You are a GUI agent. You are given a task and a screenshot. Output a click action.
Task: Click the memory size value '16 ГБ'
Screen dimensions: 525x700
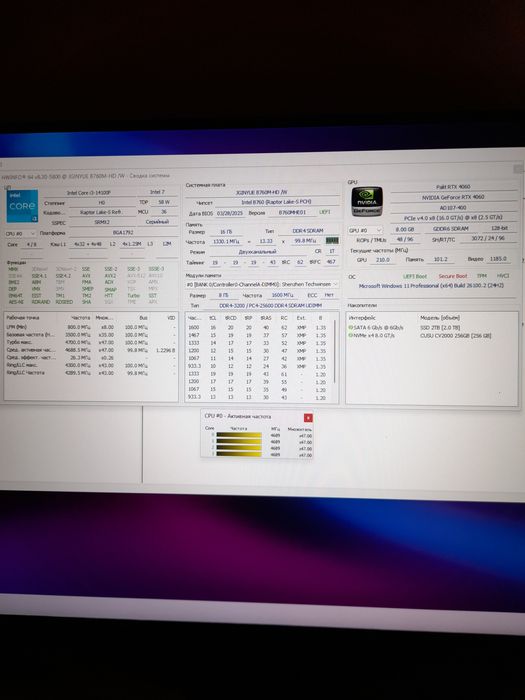click(226, 232)
